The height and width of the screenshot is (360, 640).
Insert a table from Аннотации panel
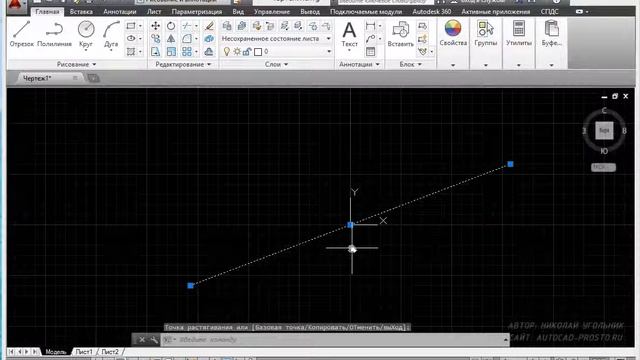click(370, 52)
